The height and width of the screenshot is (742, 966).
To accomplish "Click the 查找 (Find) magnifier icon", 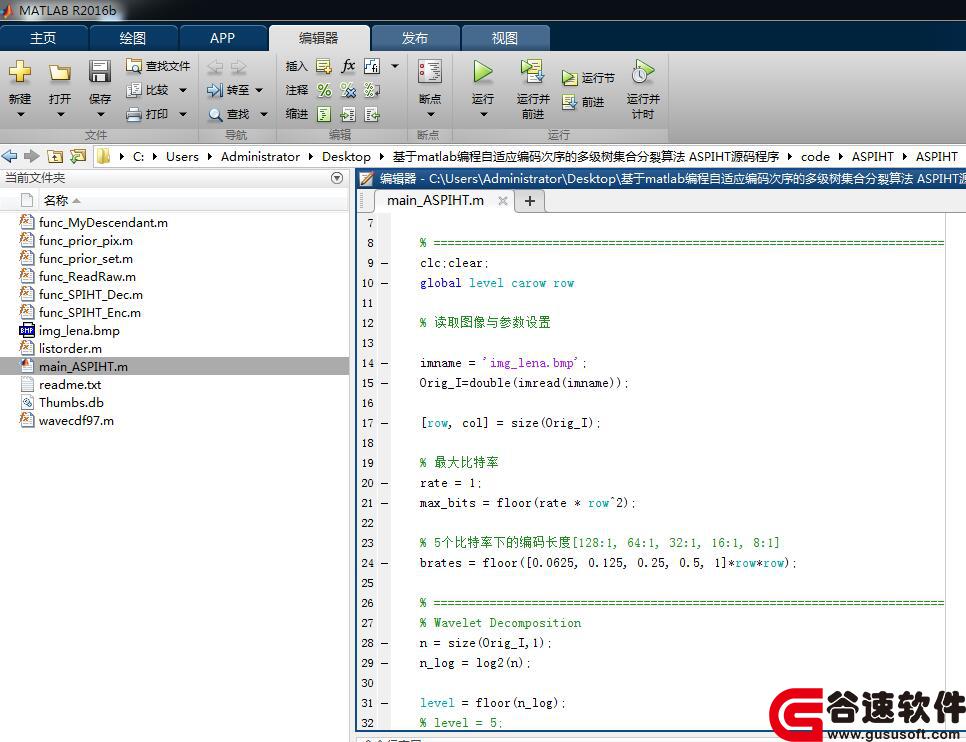I will [x=215, y=115].
